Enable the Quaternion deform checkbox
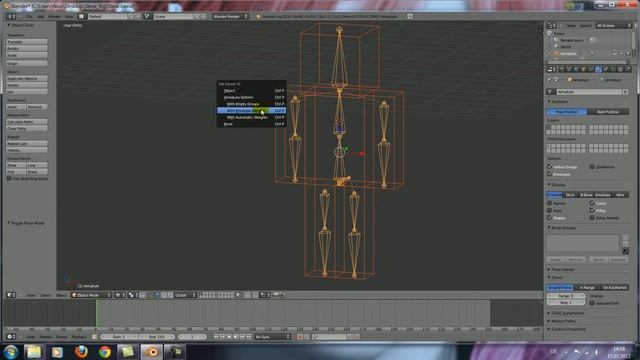Screen dimensions: 640x360 click(x=592, y=167)
